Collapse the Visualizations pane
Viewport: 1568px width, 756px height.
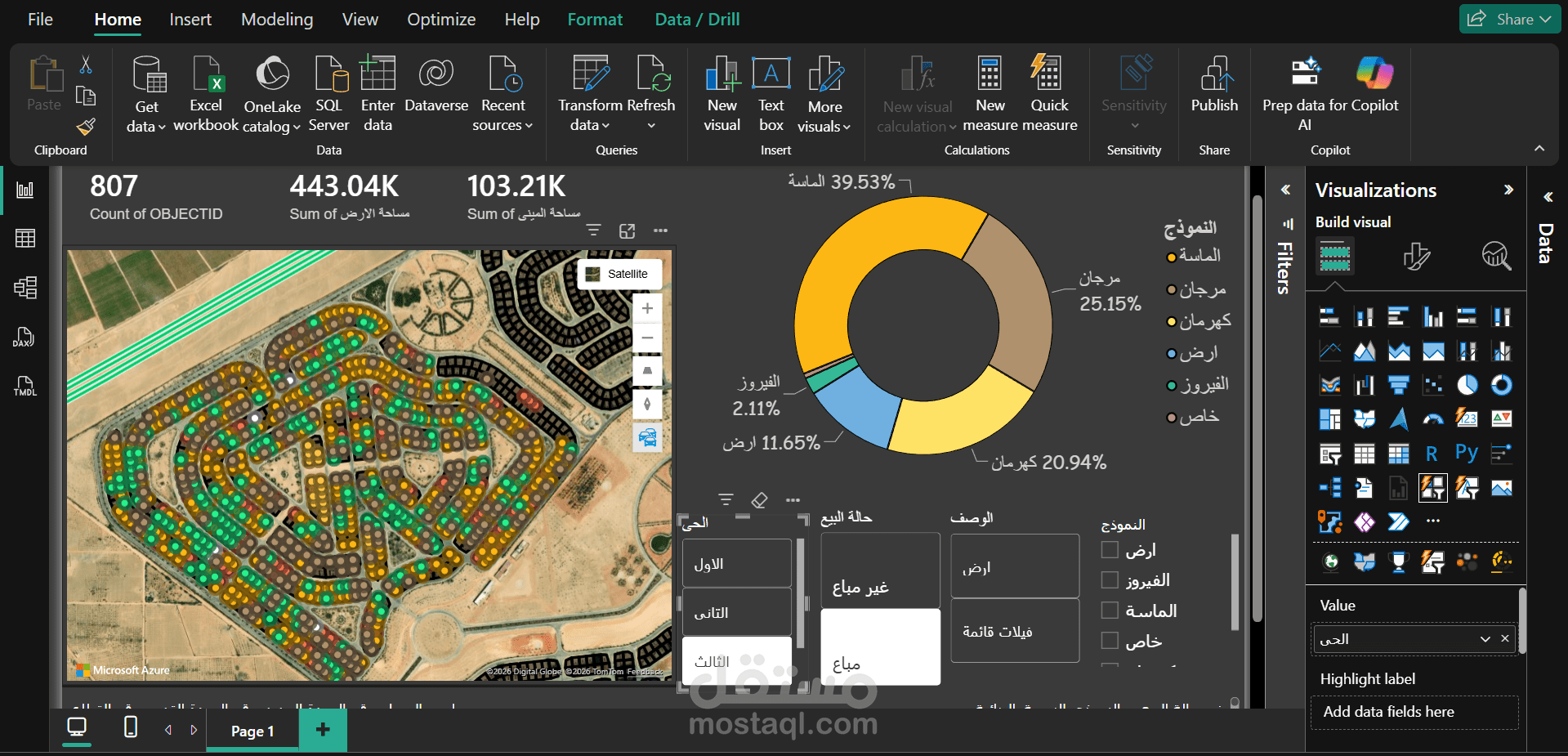[x=1508, y=190]
